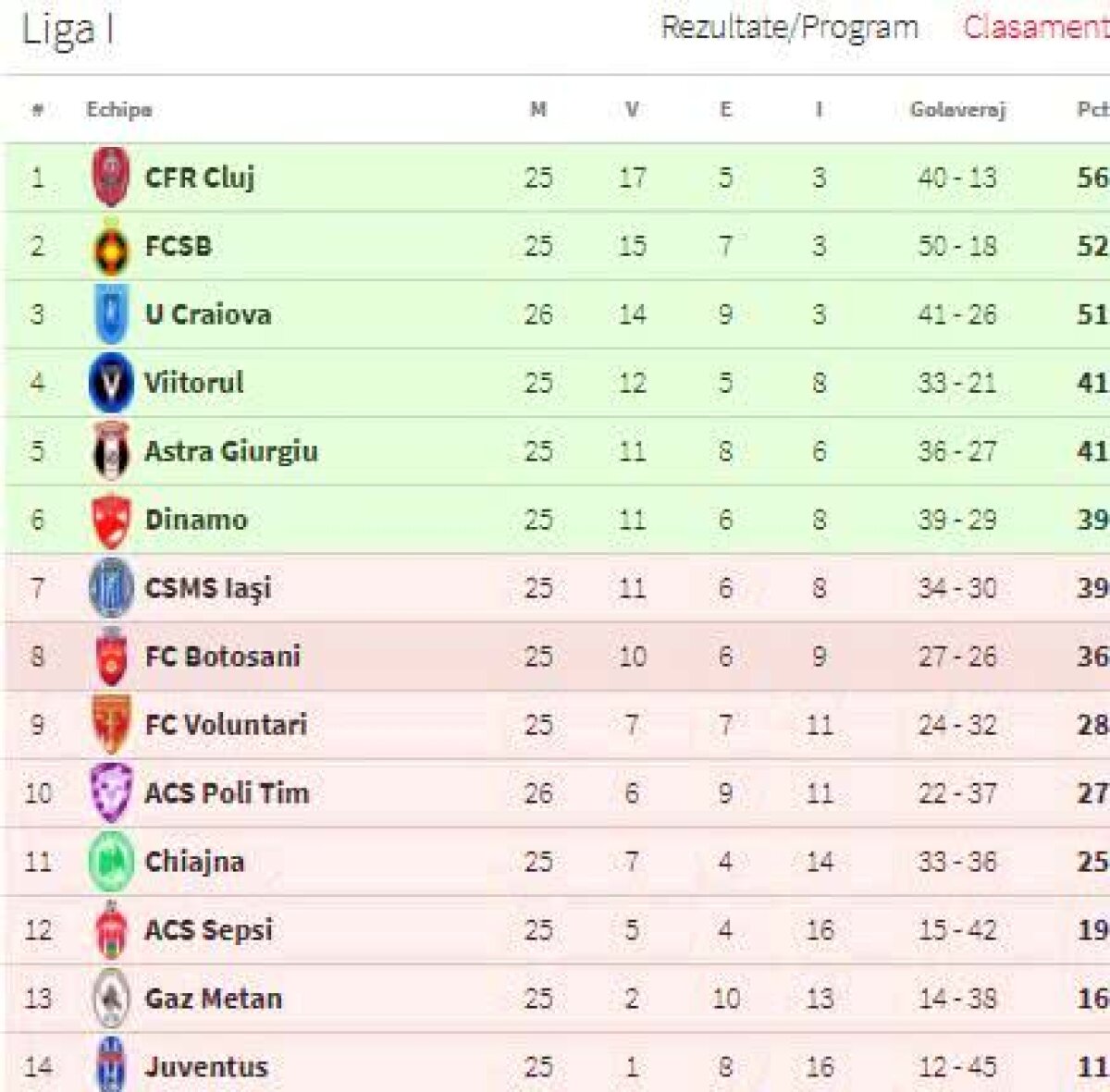This screenshot has width=1110, height=1092.
Task: Click the FC Botosani crest
Action: coord(111,656)
